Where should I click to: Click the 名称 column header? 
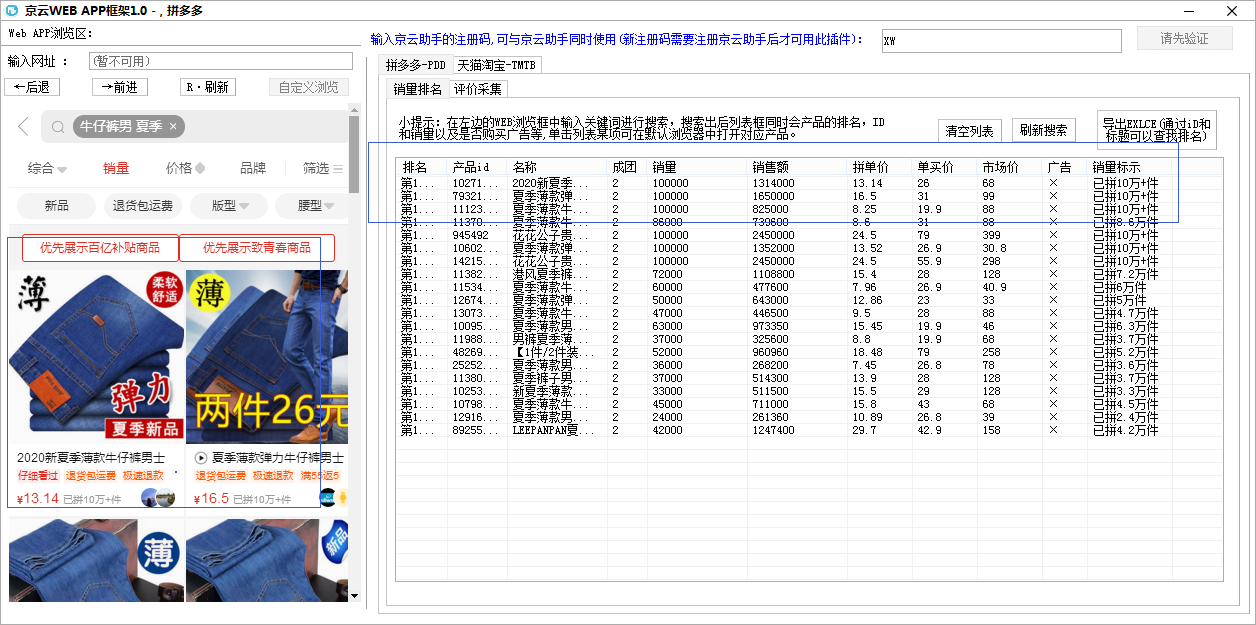point(558,167)
